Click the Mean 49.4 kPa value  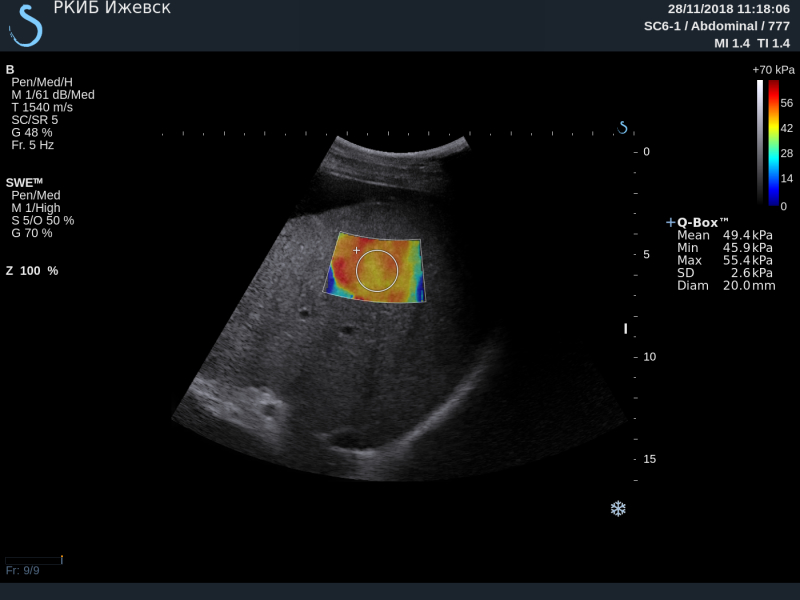tap(747, 235)
